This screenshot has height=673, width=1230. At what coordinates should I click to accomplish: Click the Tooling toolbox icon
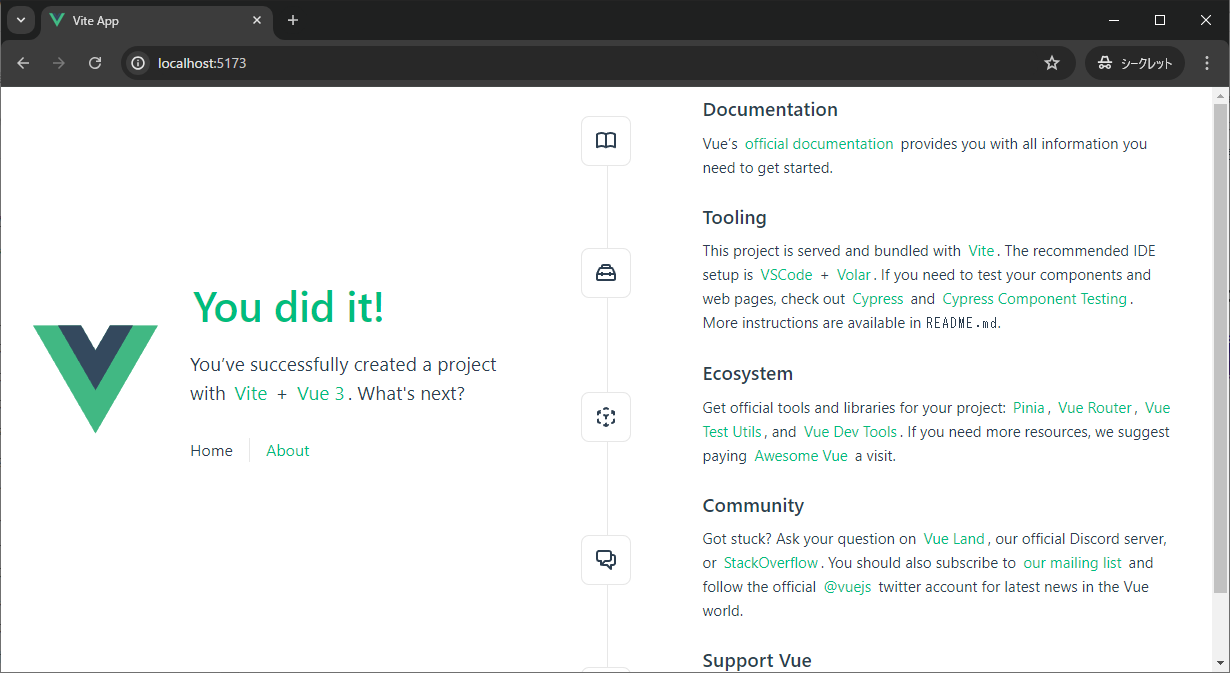[x=606, y=273]
